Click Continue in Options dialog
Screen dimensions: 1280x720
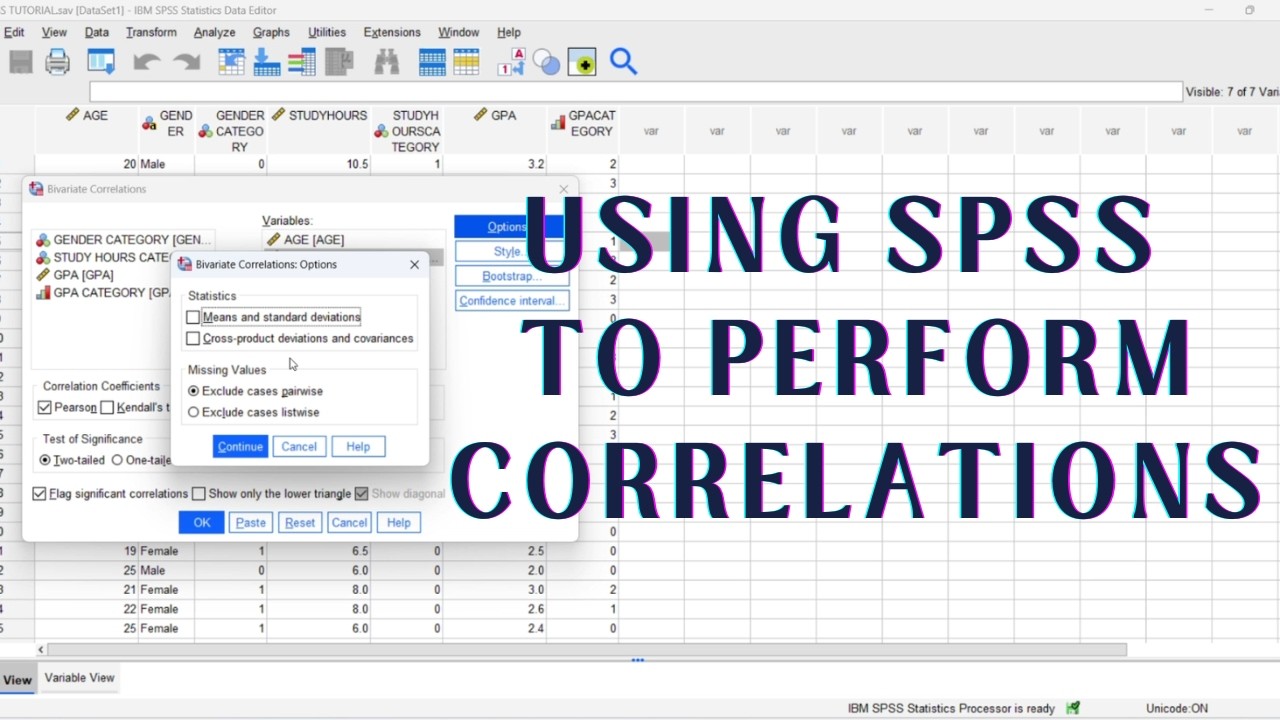pos(240,447)
